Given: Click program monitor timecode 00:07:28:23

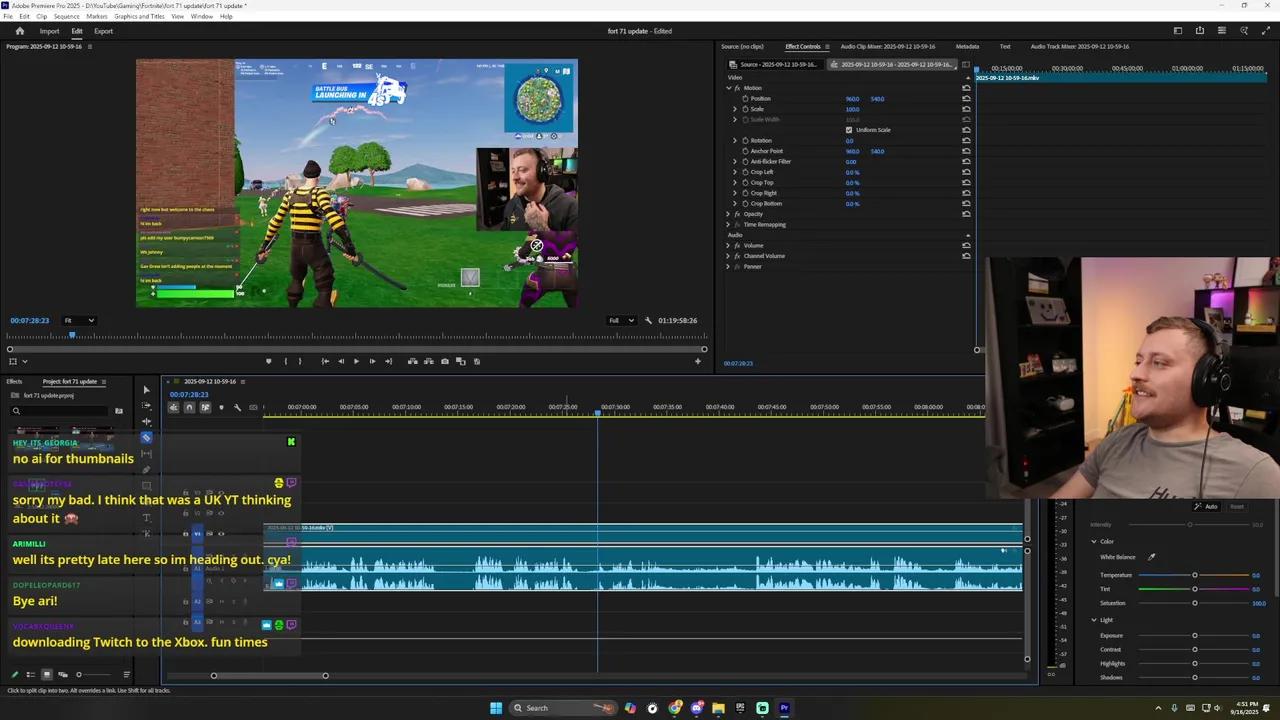Looking at the screenshot, I should pyautogui.click(x=29, y=320).
